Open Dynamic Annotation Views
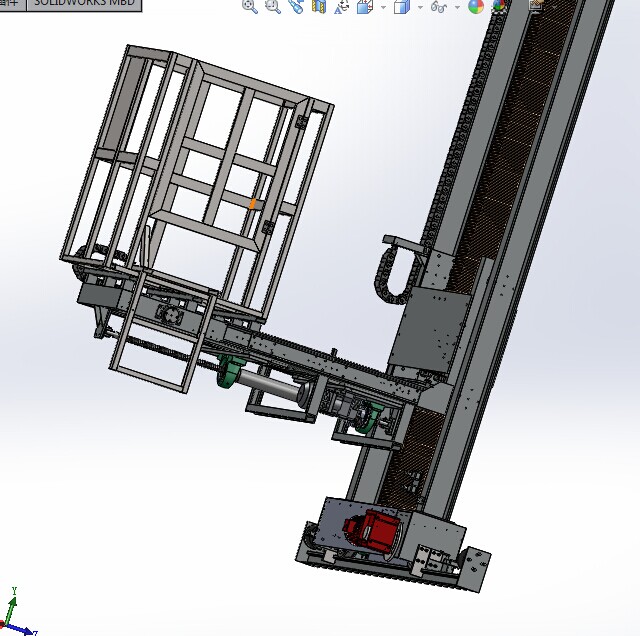 (x=341, y=6)
